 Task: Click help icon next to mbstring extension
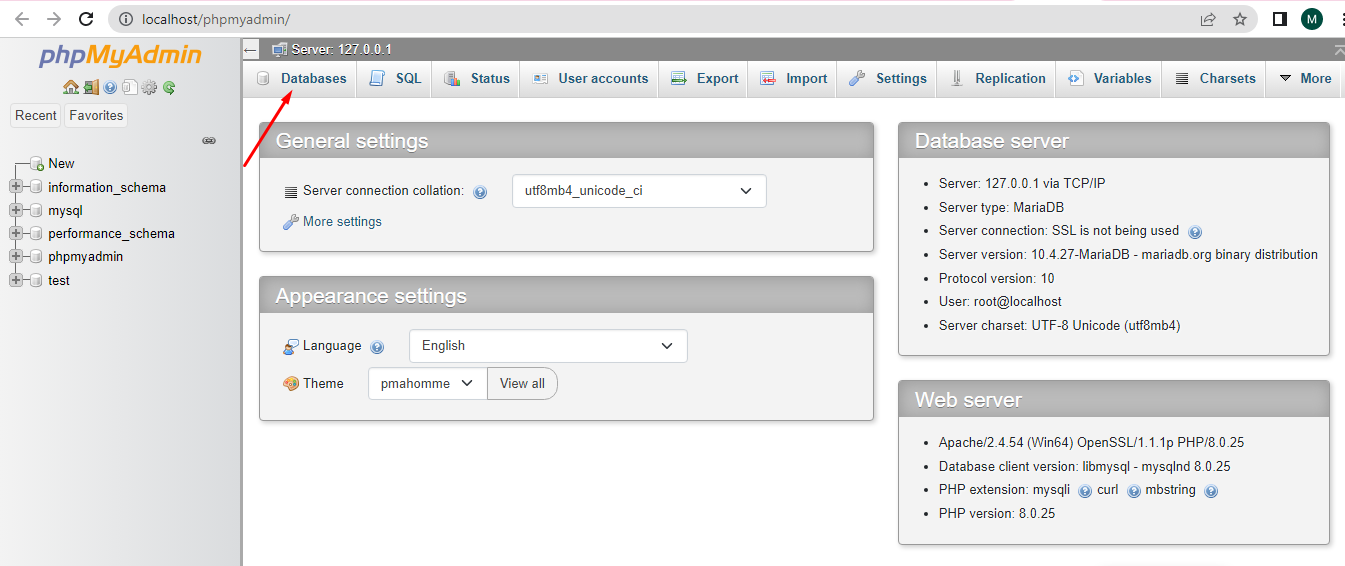(x=1211, y=491)
